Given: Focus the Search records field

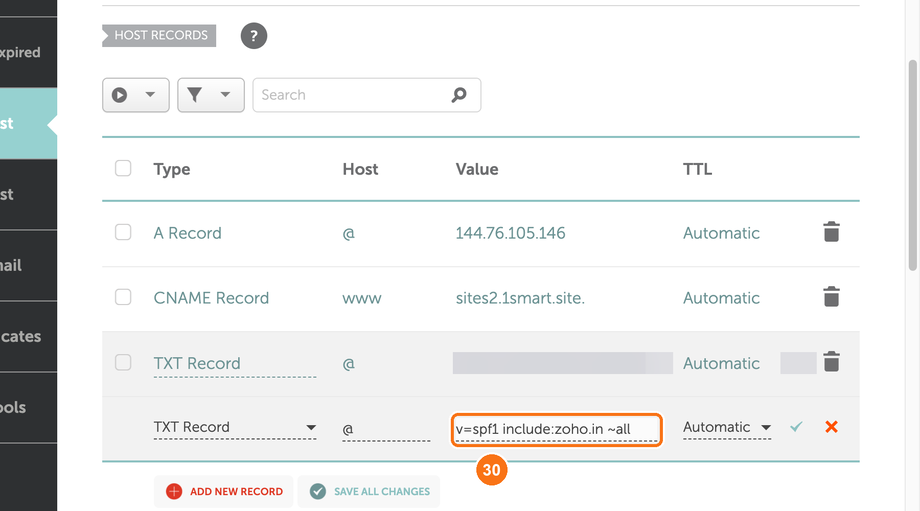Looking at the screenshot, I should coord(367,95).
